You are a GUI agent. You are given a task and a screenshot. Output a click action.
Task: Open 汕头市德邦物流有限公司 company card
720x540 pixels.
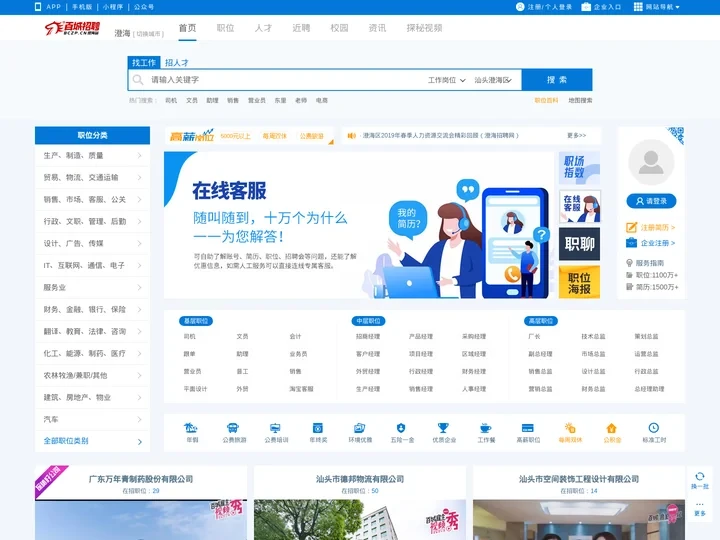(360, 479)
